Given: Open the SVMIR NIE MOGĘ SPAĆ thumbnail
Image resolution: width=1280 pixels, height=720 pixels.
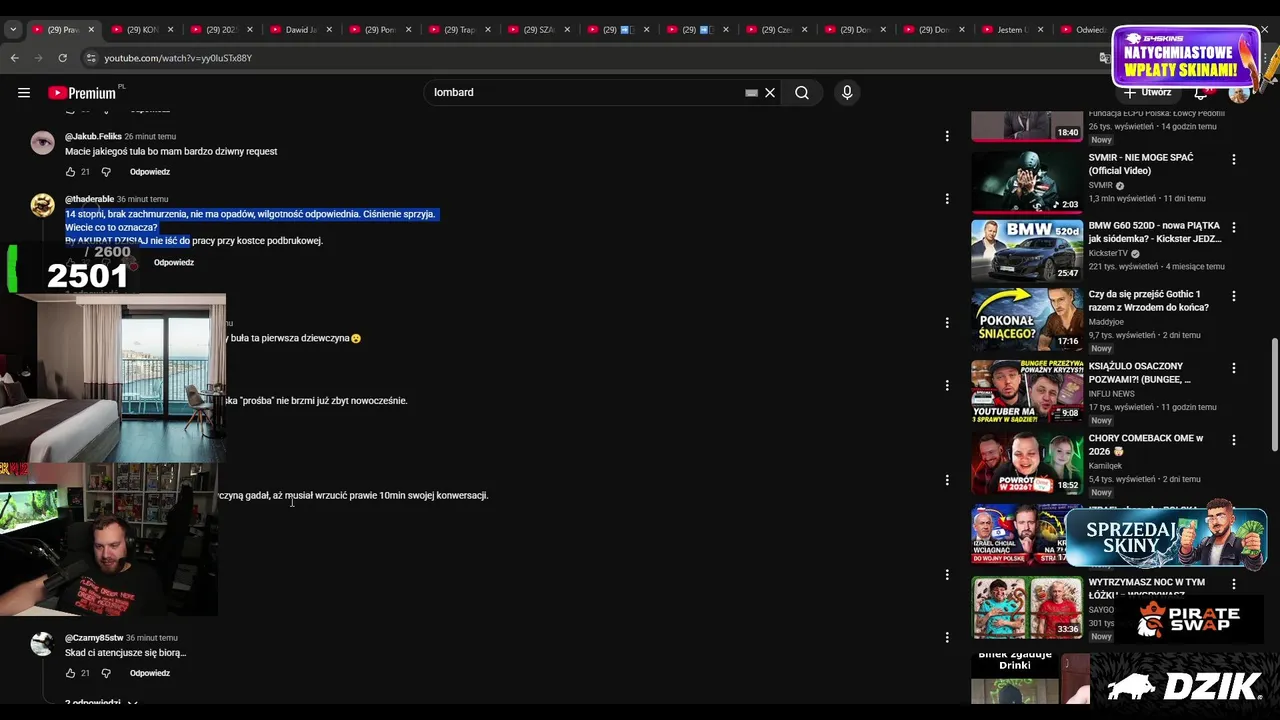Looking at the screenshot, I should pos(1027,182).
